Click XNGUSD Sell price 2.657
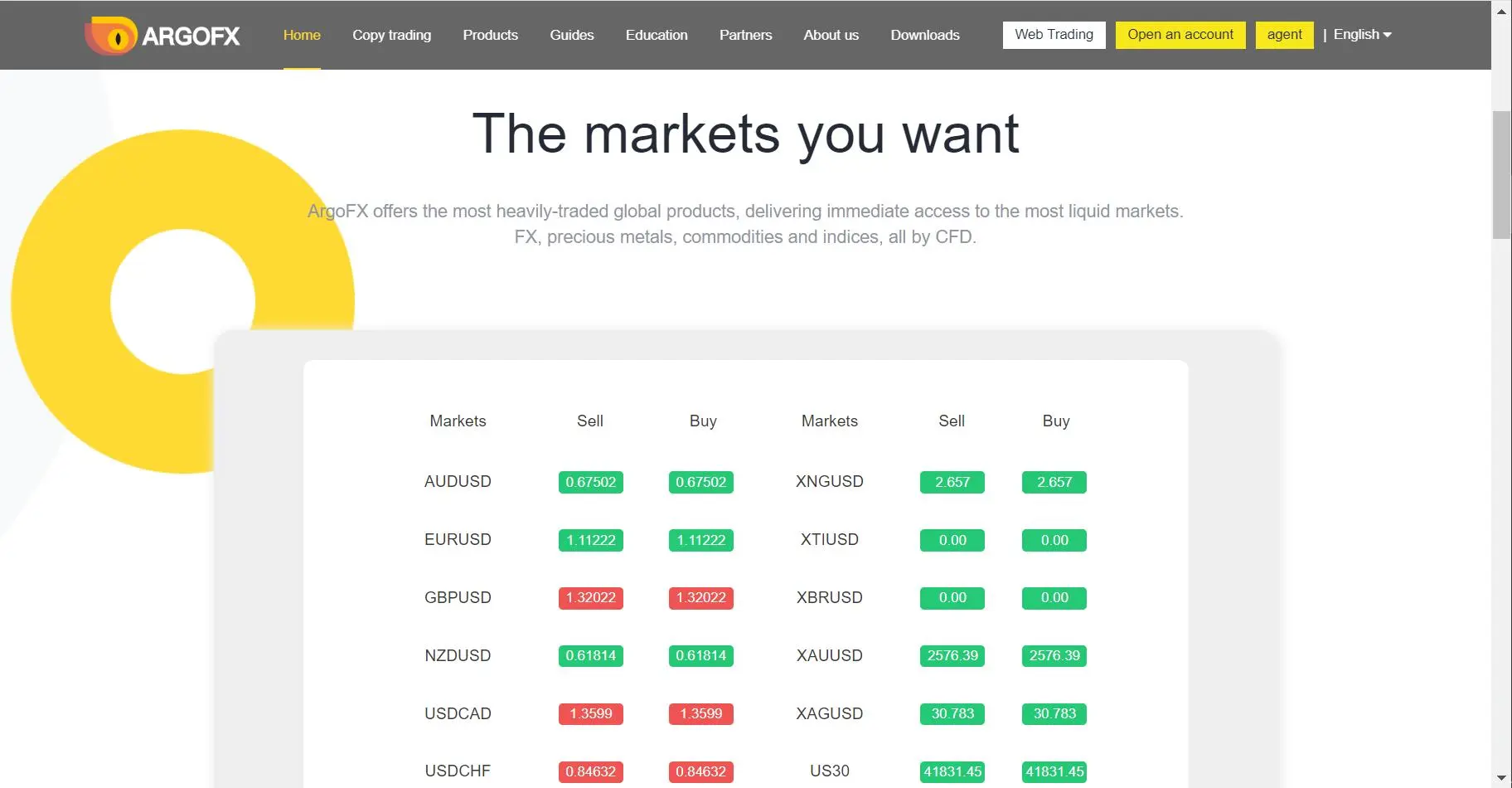This screenshot has width=1512, height=788. click(x=952, y=482)
